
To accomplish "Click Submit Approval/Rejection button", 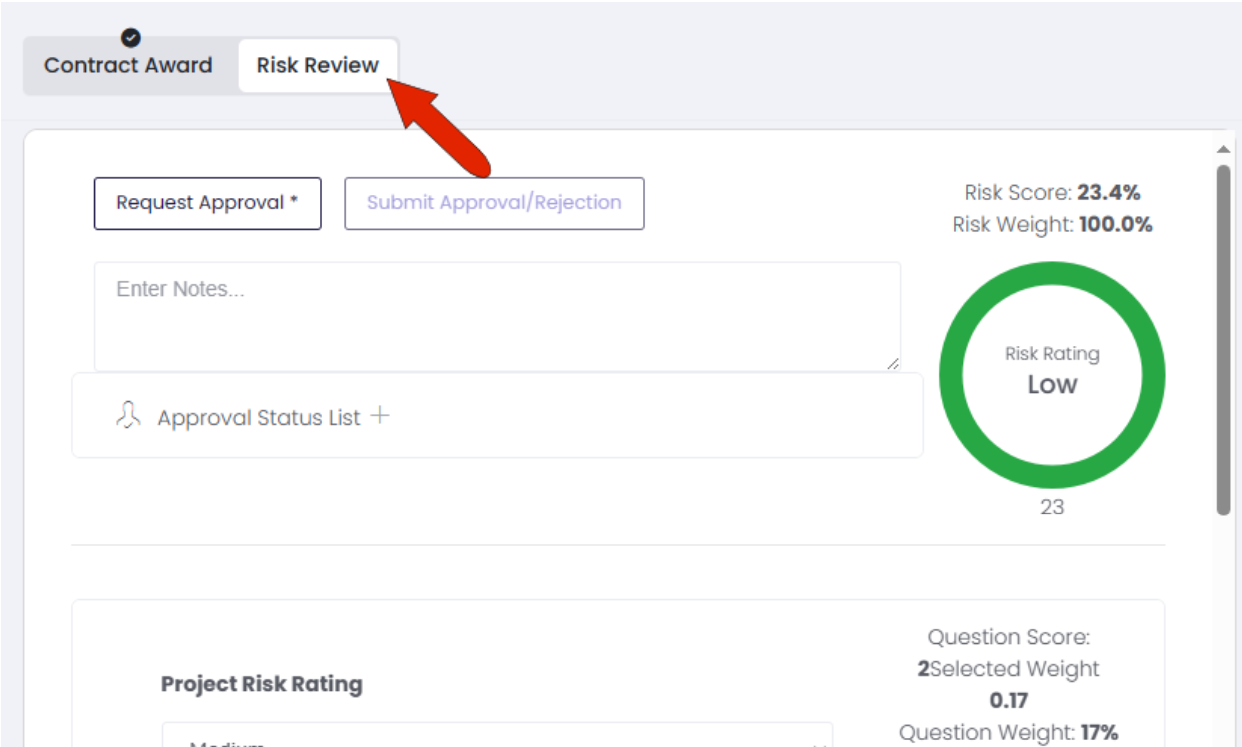I will [x=494, y=203].
